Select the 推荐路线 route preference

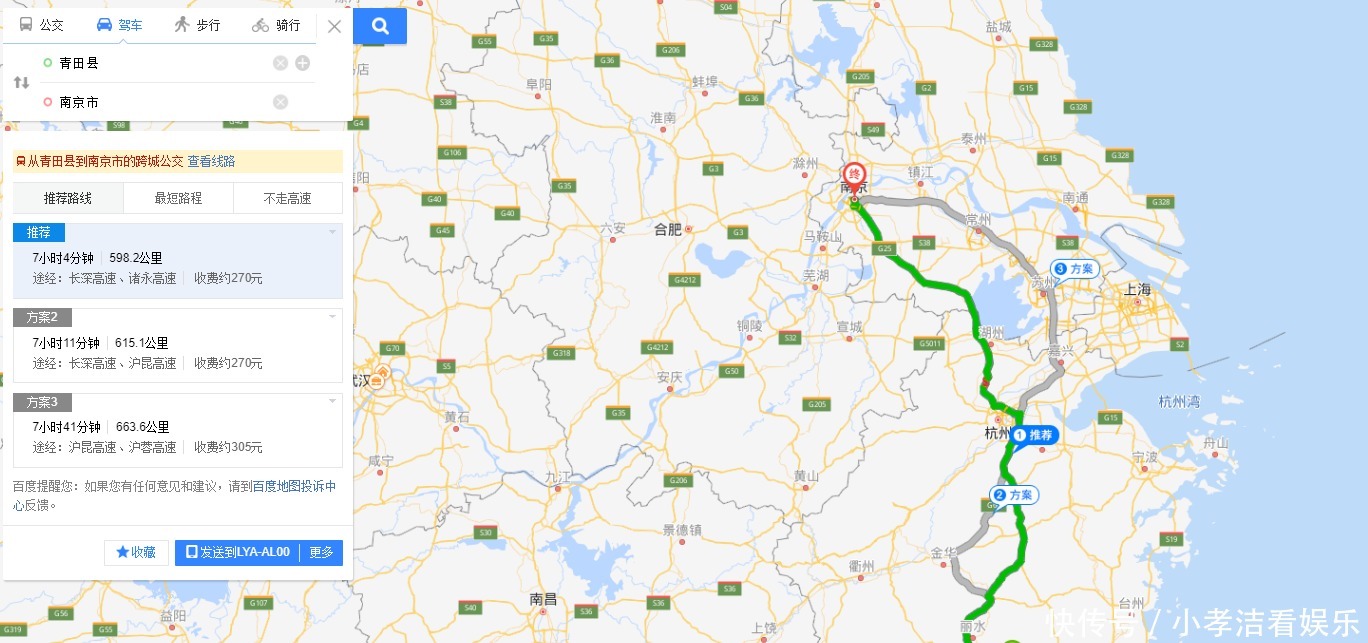(x=68, y=198)
